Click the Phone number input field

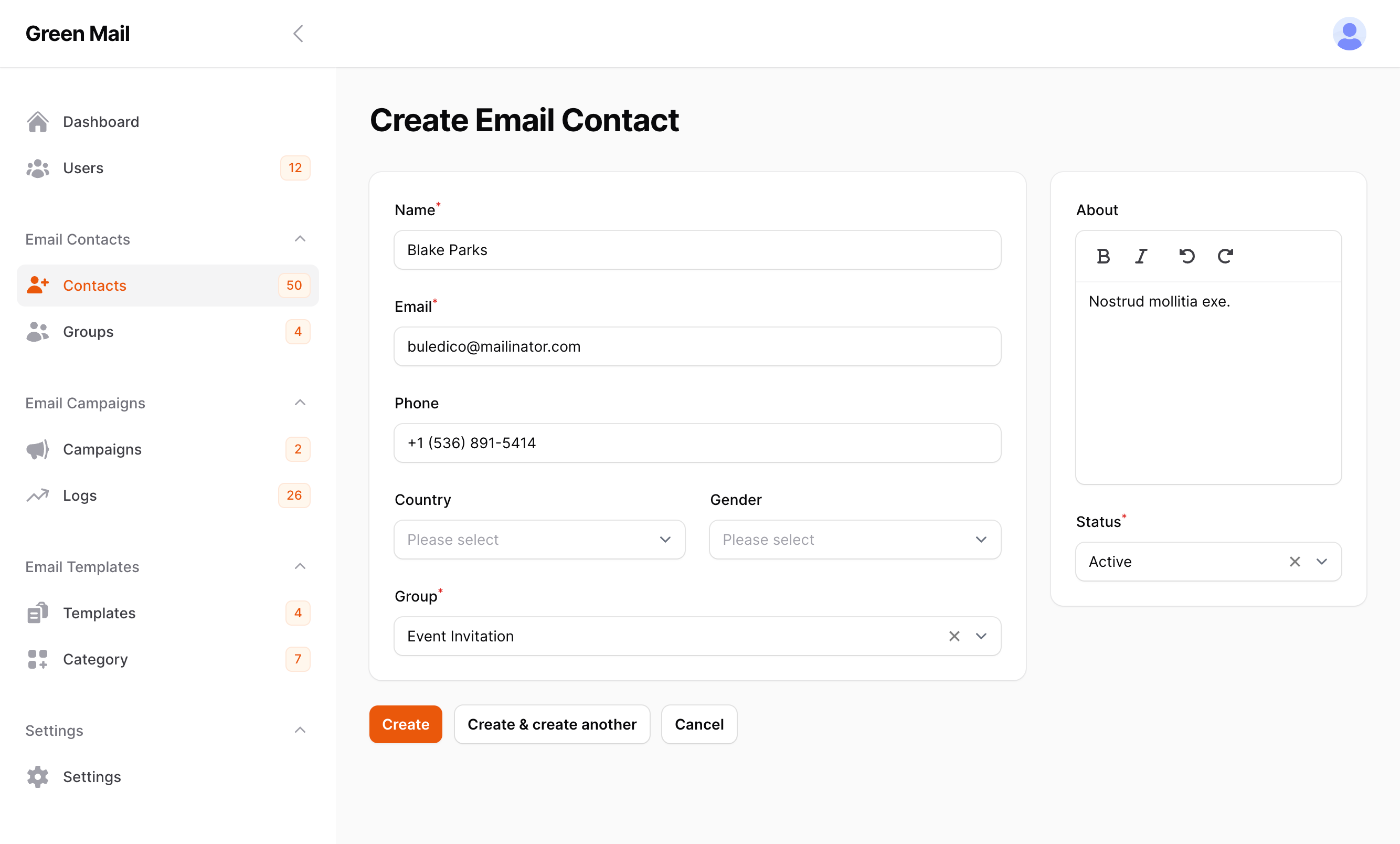pos(697,443)
